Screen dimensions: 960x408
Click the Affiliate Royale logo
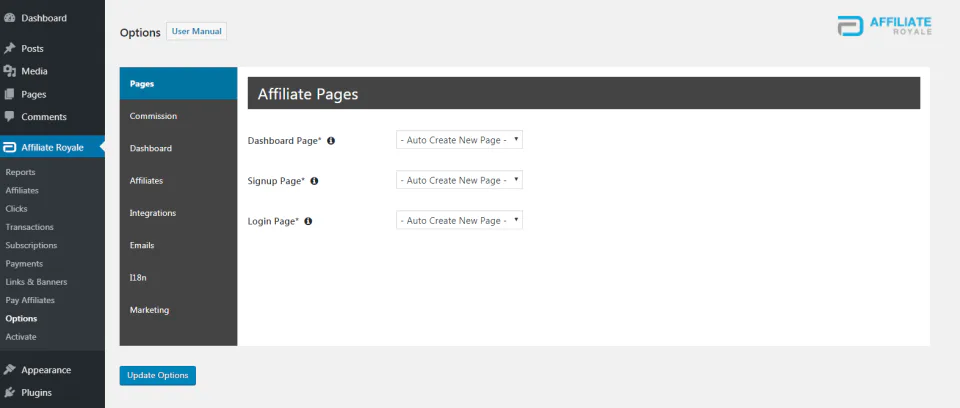pyautogui.click(x=885, y=26)
